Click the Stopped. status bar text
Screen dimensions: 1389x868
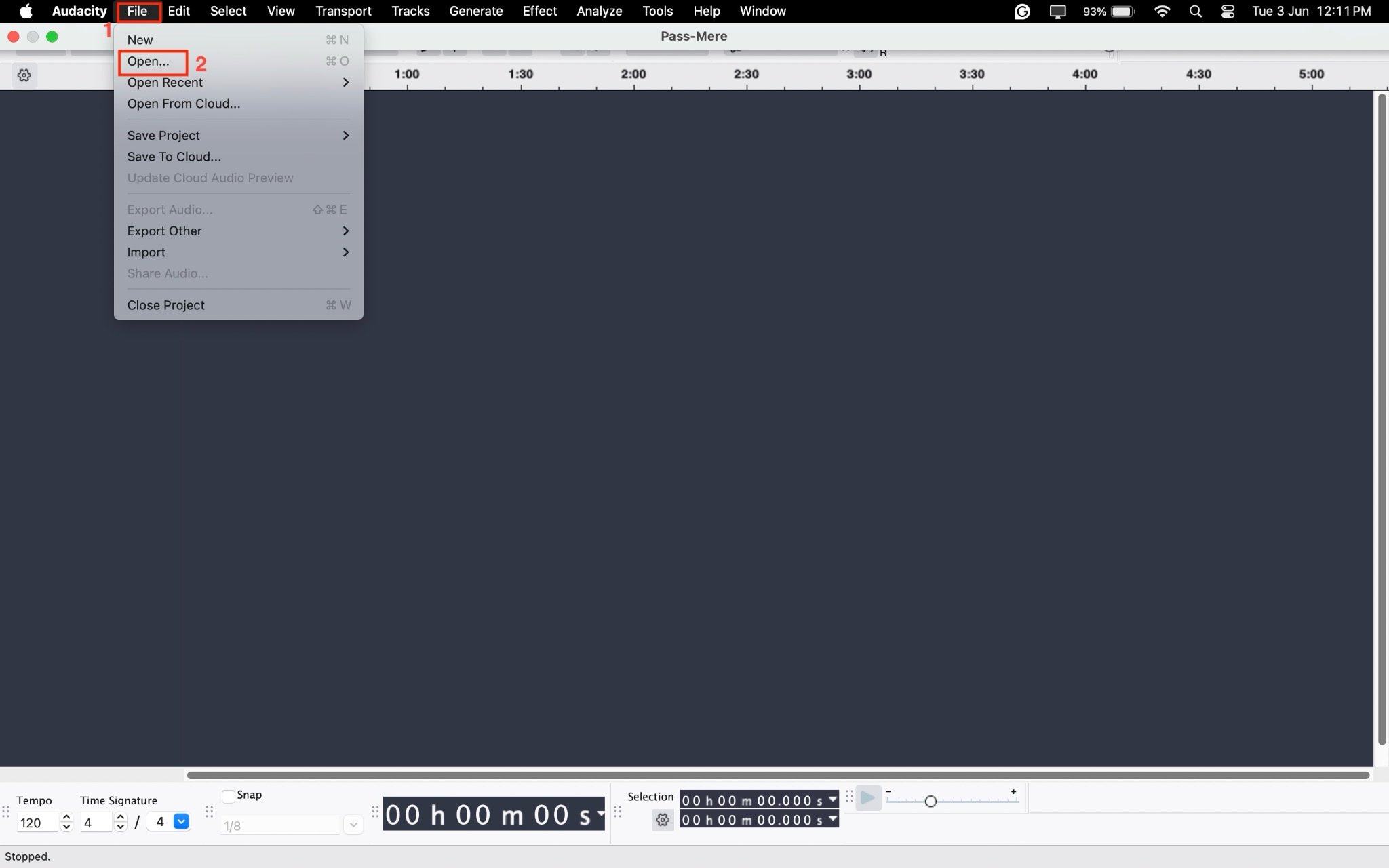(28, 856)
